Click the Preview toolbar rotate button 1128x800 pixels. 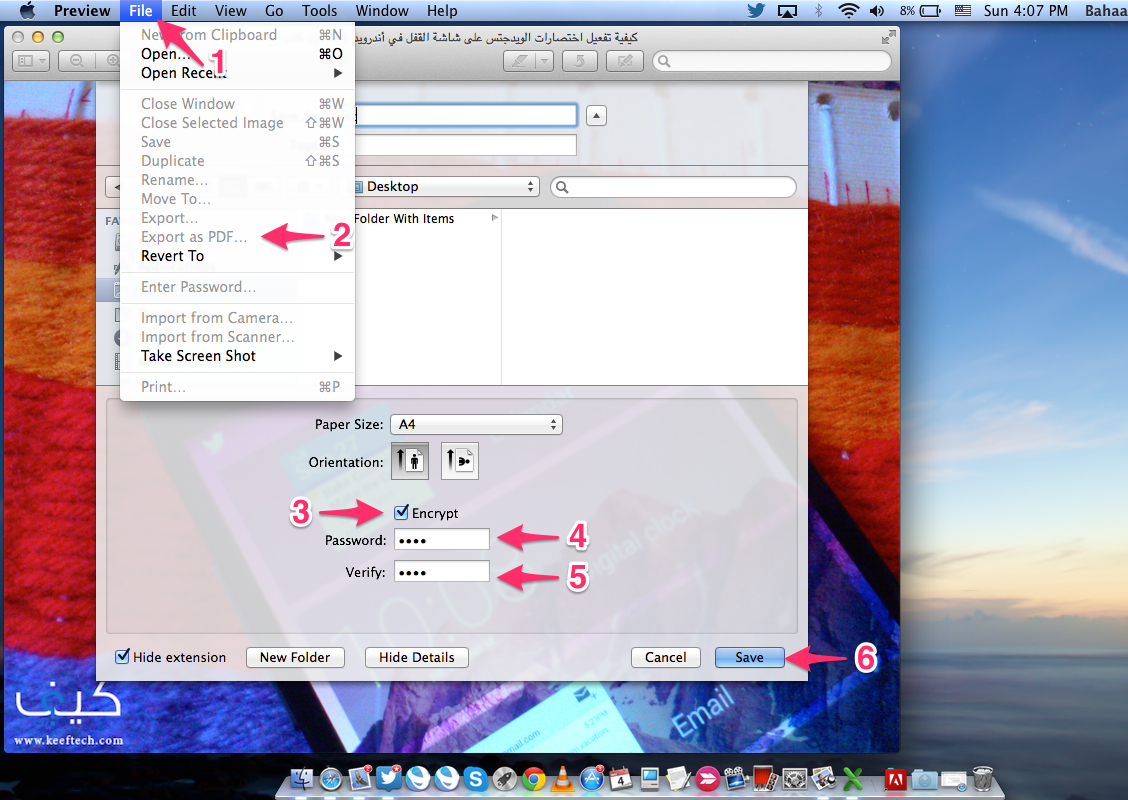580,61
